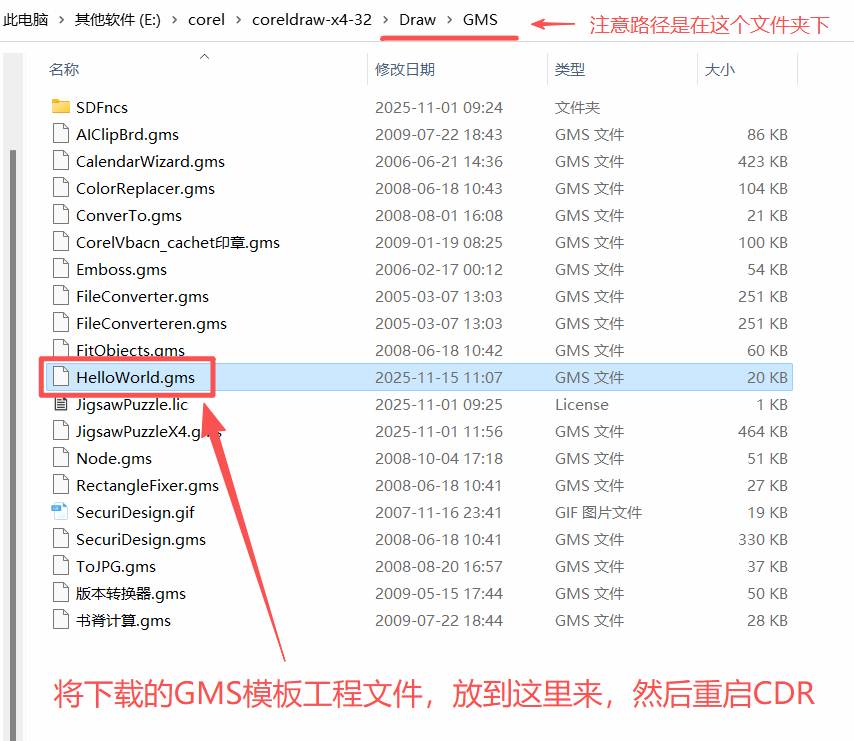
Task: Click the ToJPG.gms file icon
Action: click(60, 567)
